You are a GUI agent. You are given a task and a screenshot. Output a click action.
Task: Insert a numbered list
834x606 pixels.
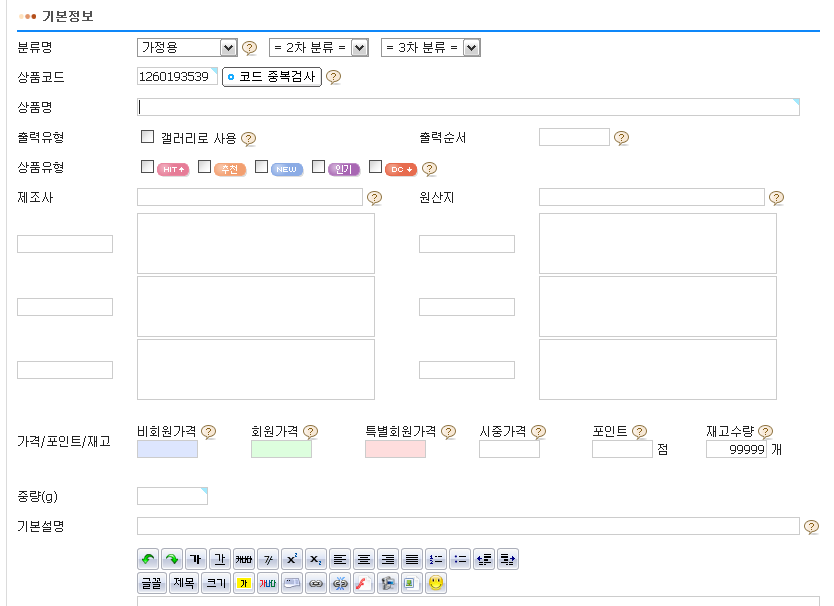[x=435, y=560]
